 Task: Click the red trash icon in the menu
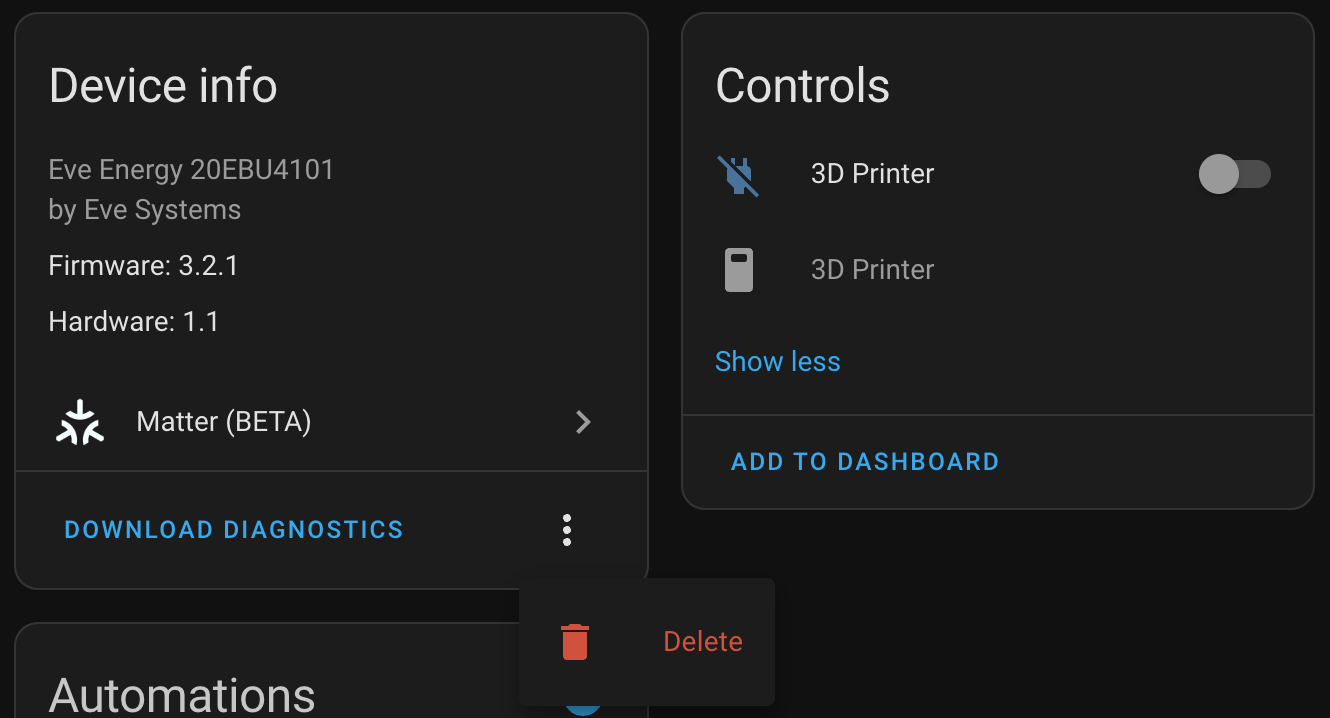tap(576, 642)
